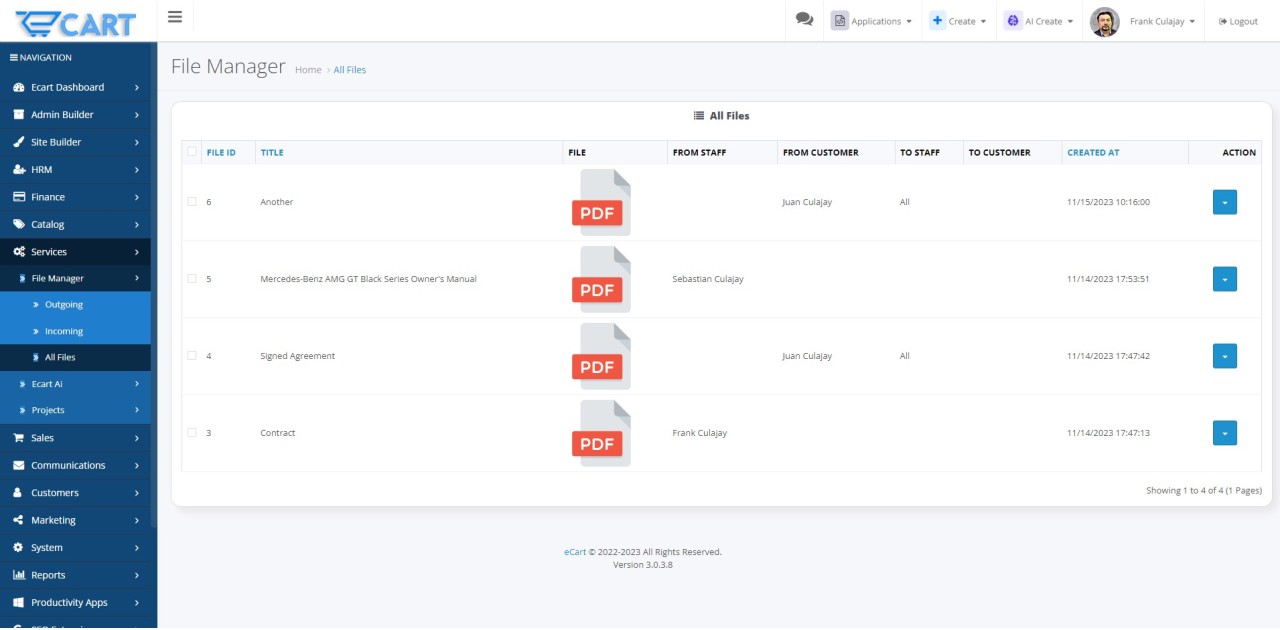Check the box for Signed Agreement row
Screen dimensions: 1280x630
(x=192, y=356)
